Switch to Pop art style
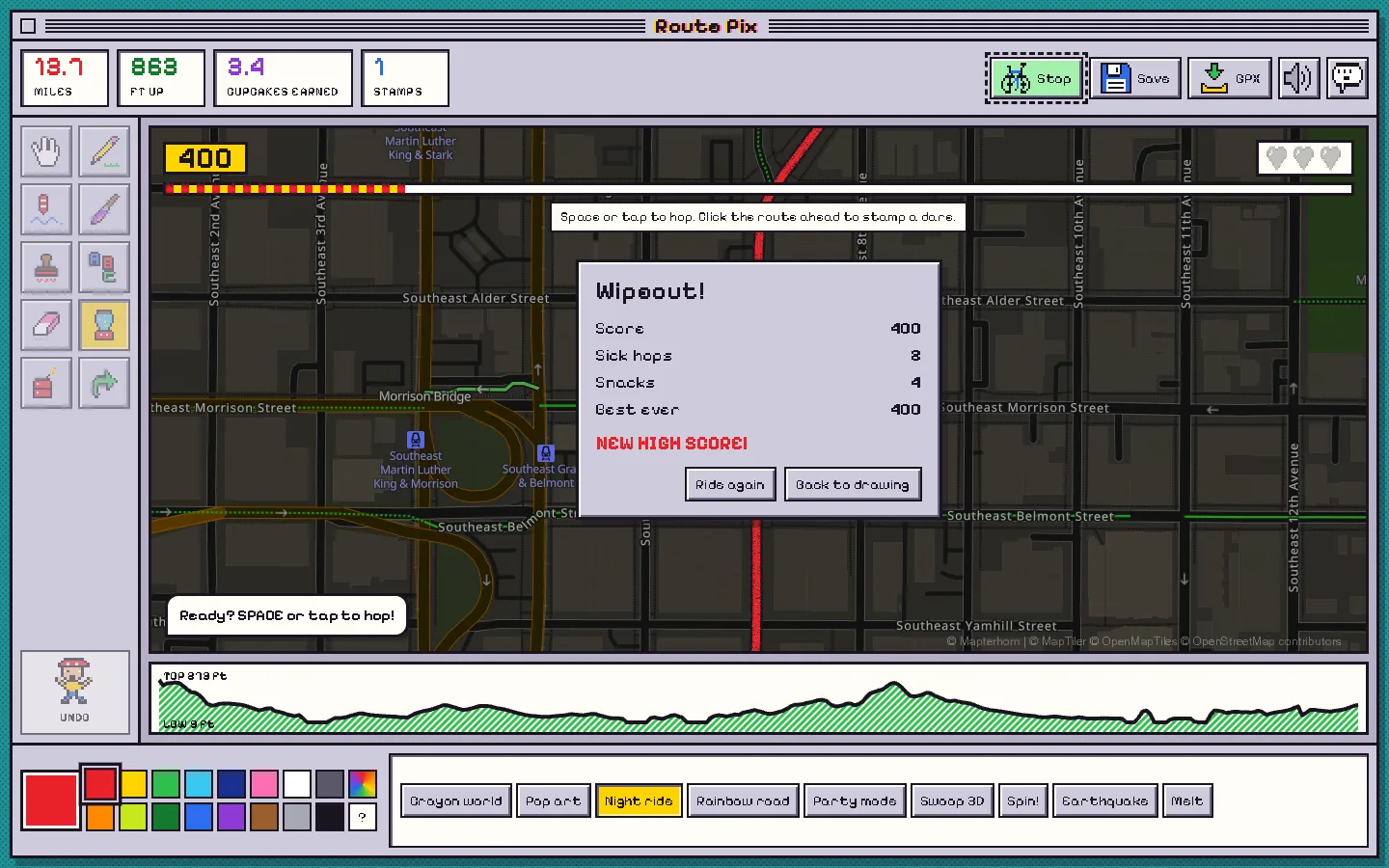 (x=554, y=800)
